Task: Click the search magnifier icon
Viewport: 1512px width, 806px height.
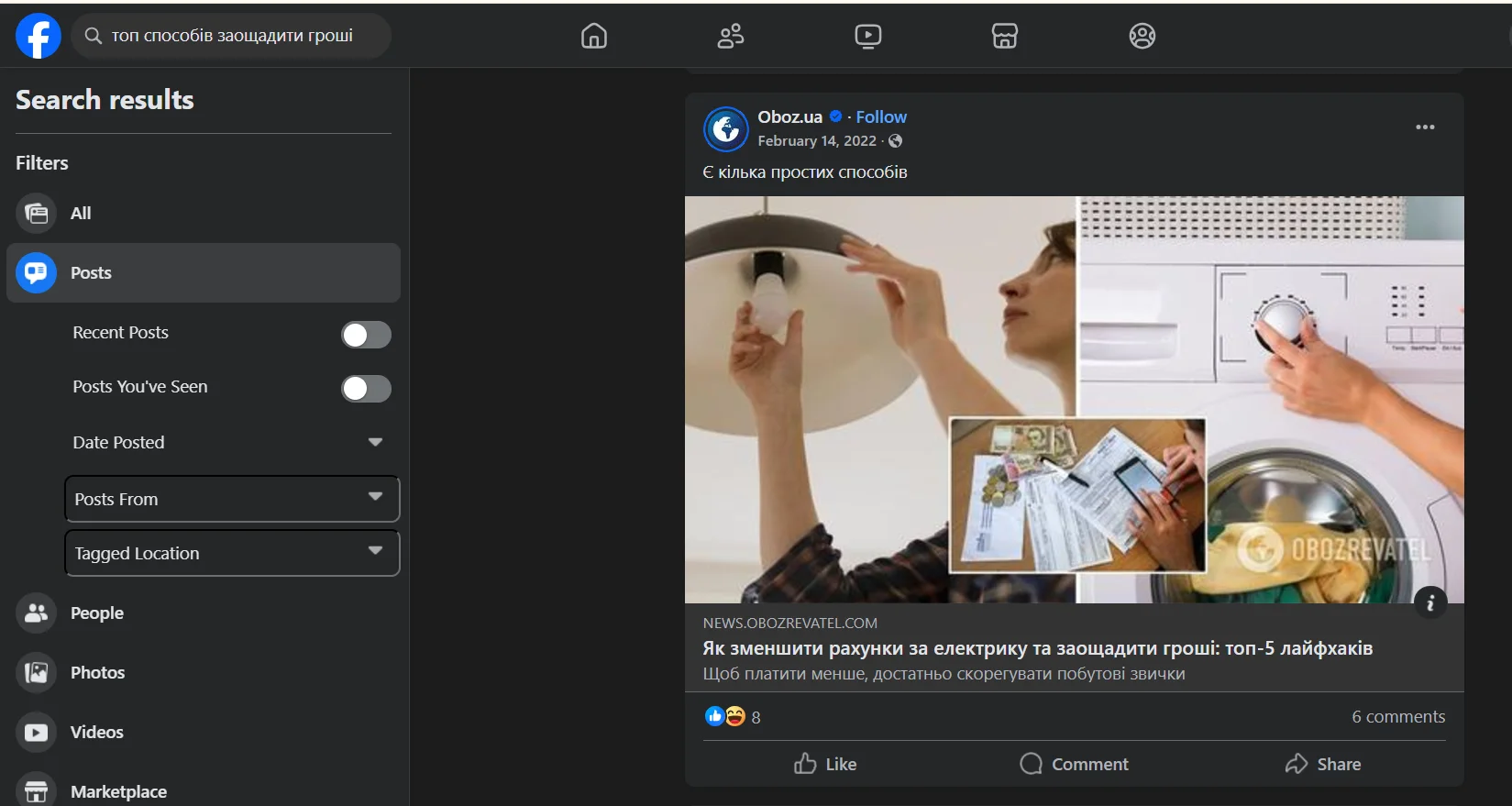Action: click(93, 36)
